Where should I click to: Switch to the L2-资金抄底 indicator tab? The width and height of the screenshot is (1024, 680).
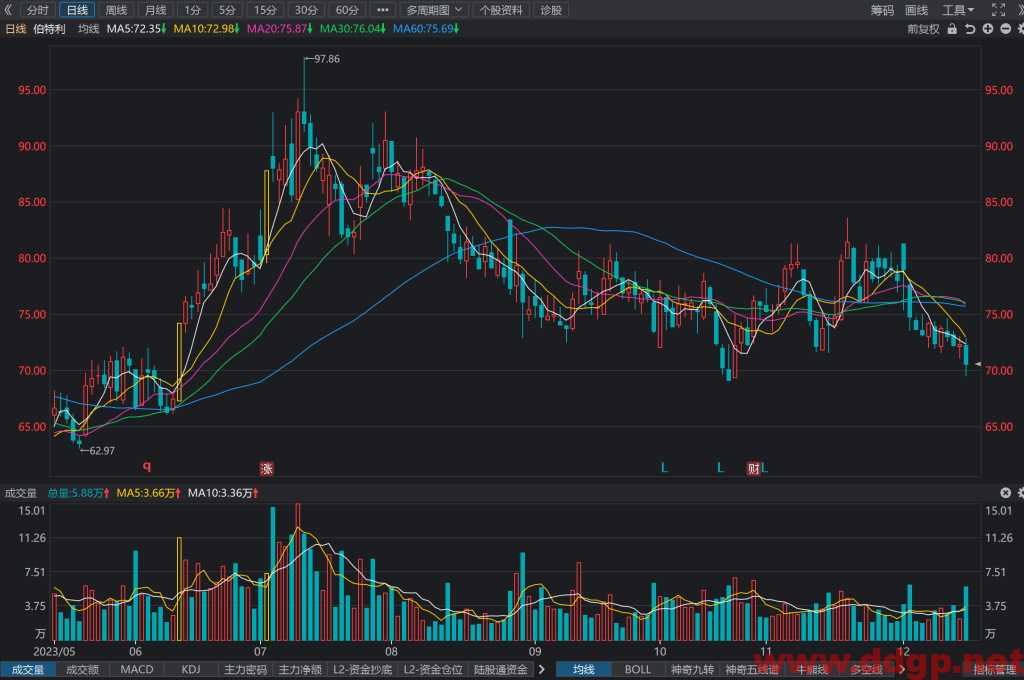362,670
